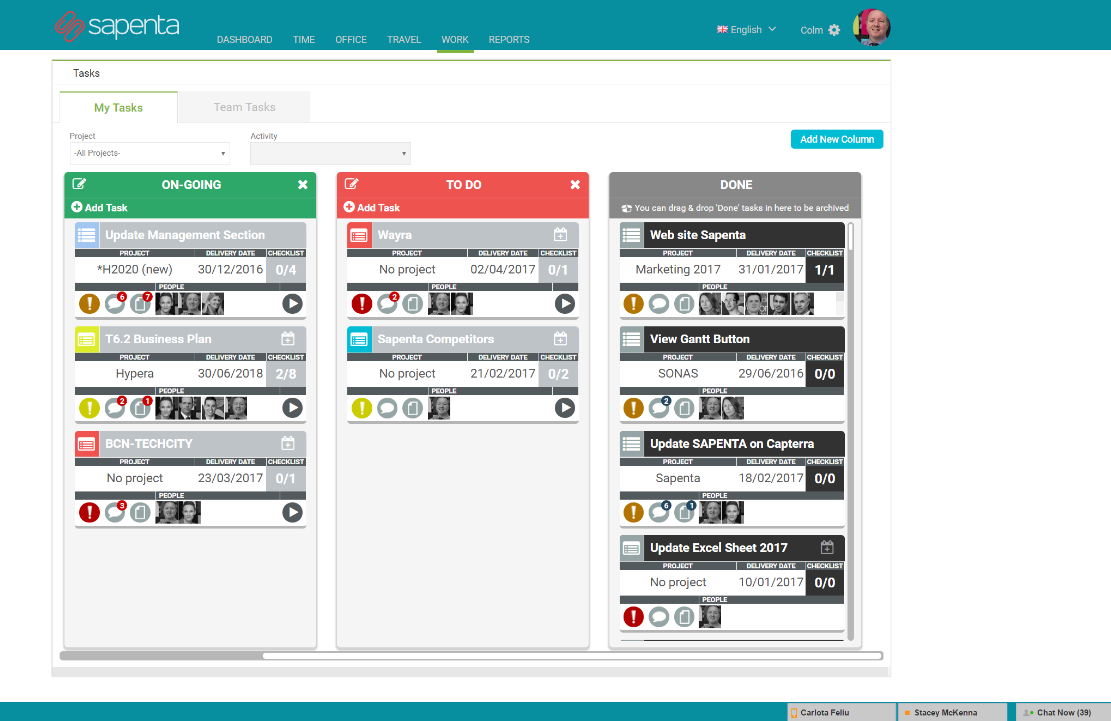The width and height of the screenshot is (1111, 721).
Task: Open the Chat Now panel
Action: pos(1063,712)
